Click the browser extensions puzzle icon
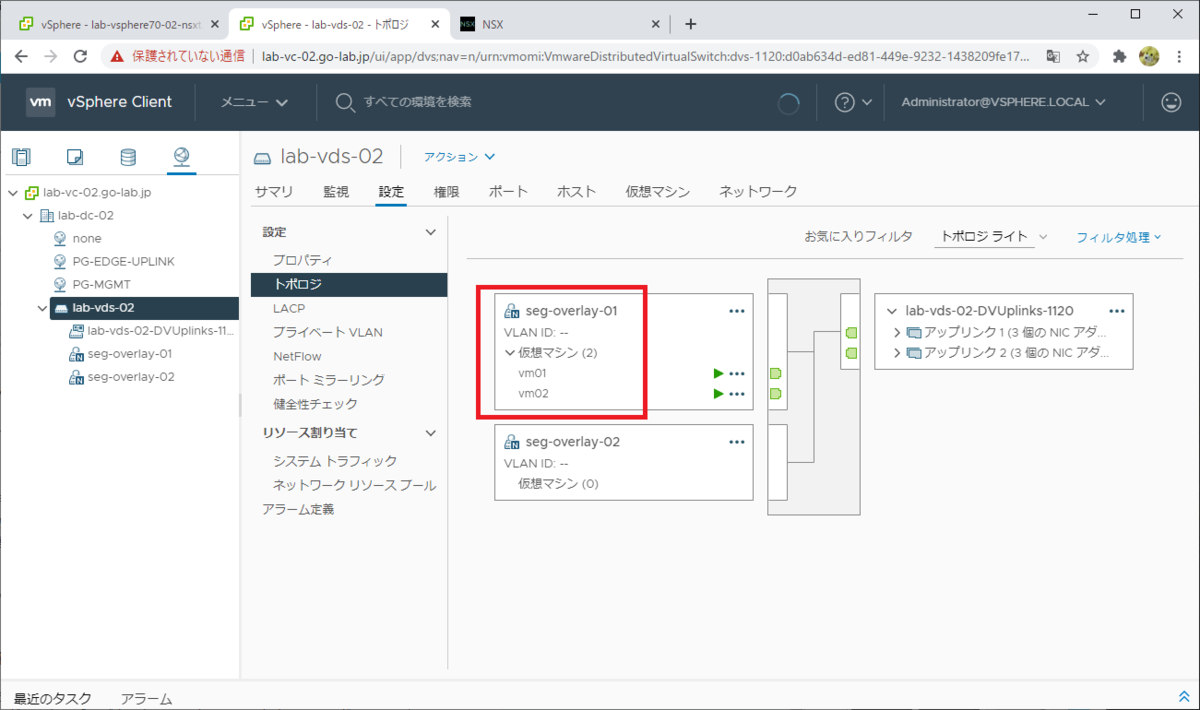Image resolution: width=1200 pixels, height=710 pixels. click(1120, 57)
